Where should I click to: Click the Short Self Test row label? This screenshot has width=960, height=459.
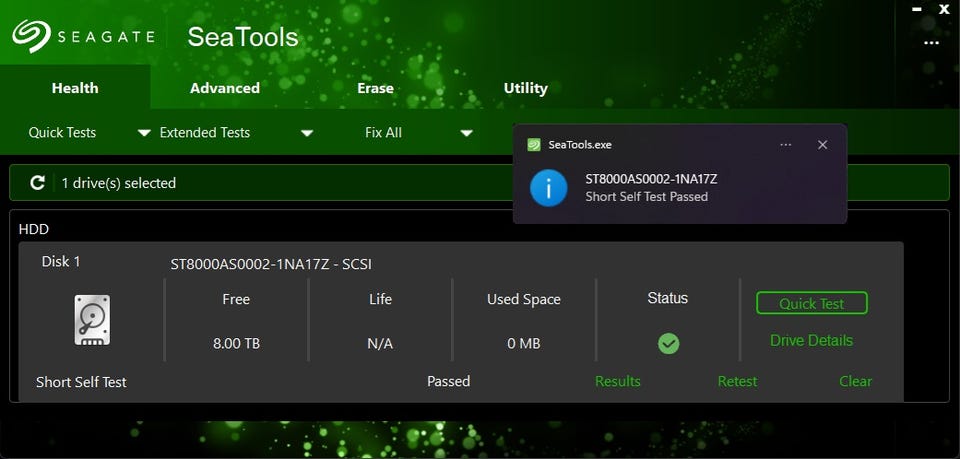pos(81,382)
